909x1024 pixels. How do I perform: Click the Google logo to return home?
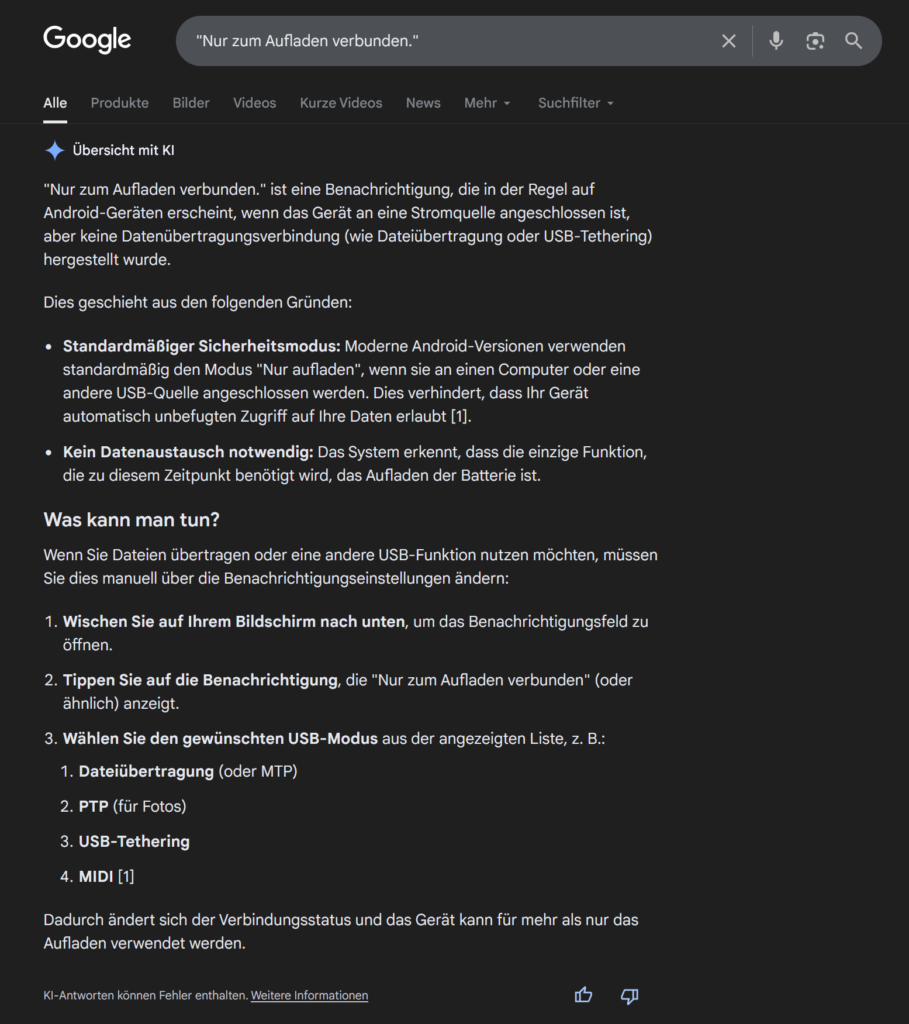click(x=86, y=39)
